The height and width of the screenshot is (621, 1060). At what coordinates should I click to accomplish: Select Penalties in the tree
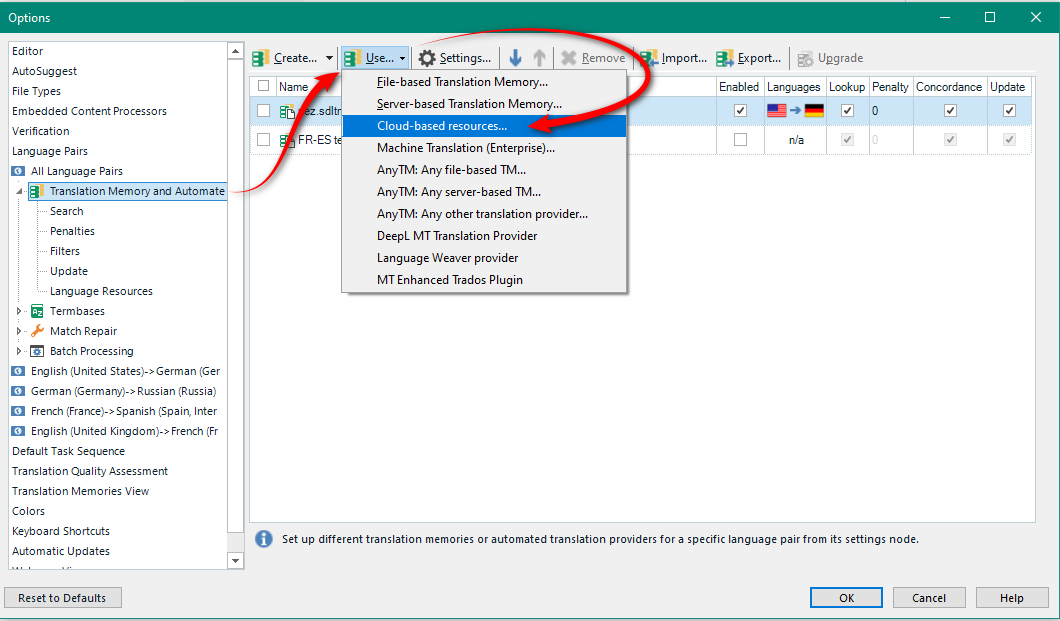point(72,231)
